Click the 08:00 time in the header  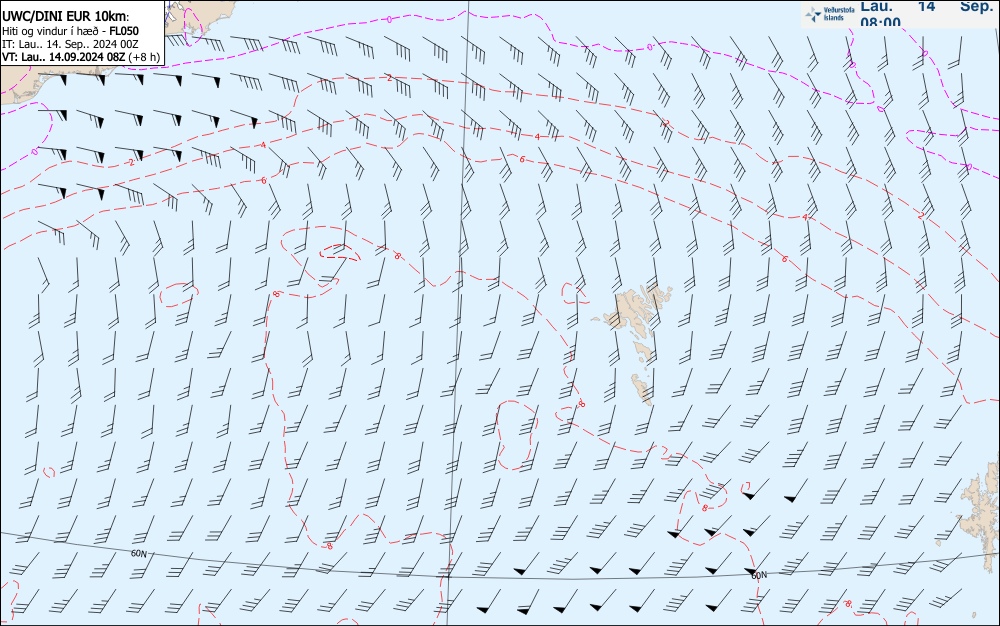coord(880,22)
